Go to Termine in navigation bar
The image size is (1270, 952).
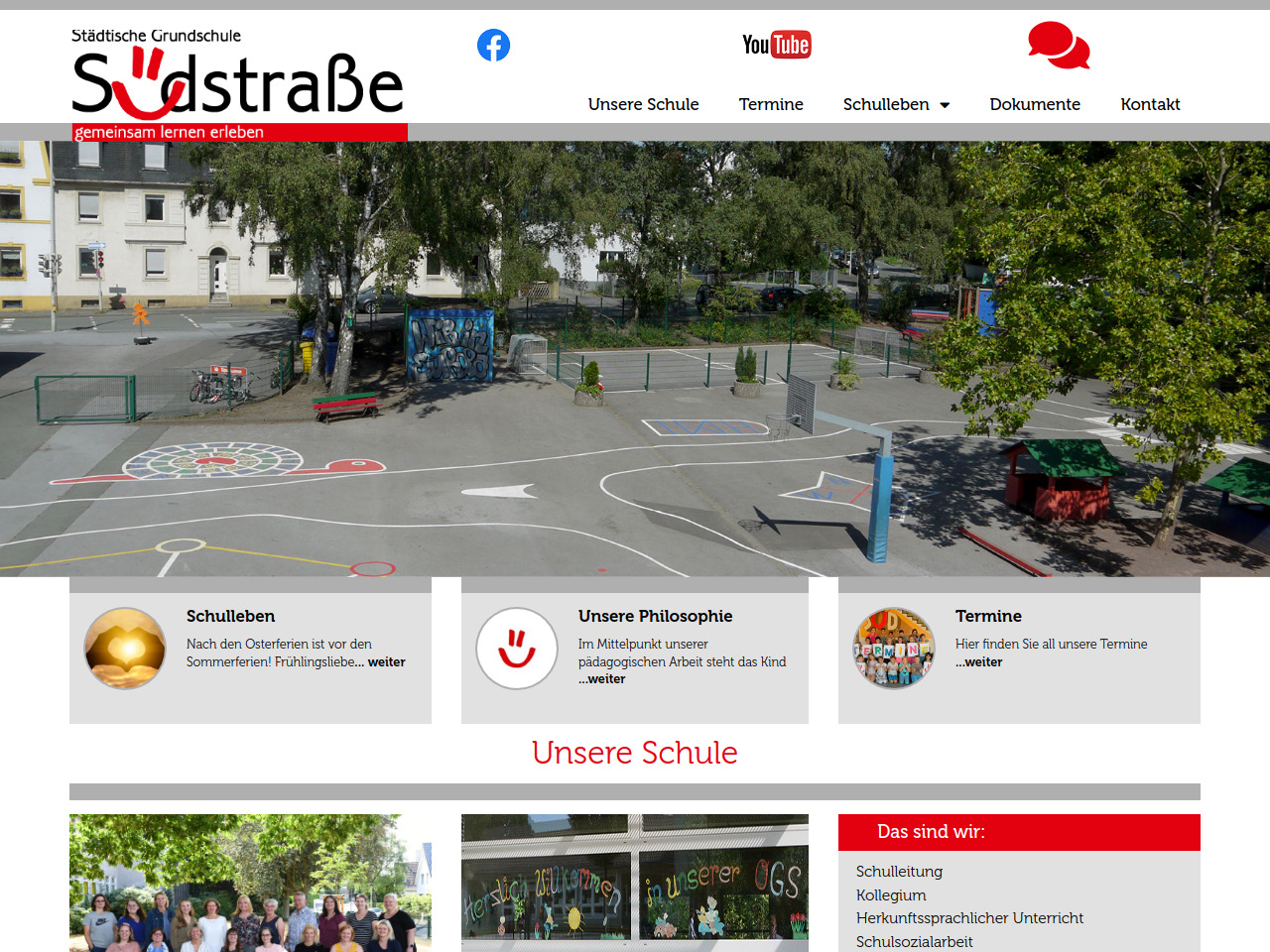(x=771, y=104)
